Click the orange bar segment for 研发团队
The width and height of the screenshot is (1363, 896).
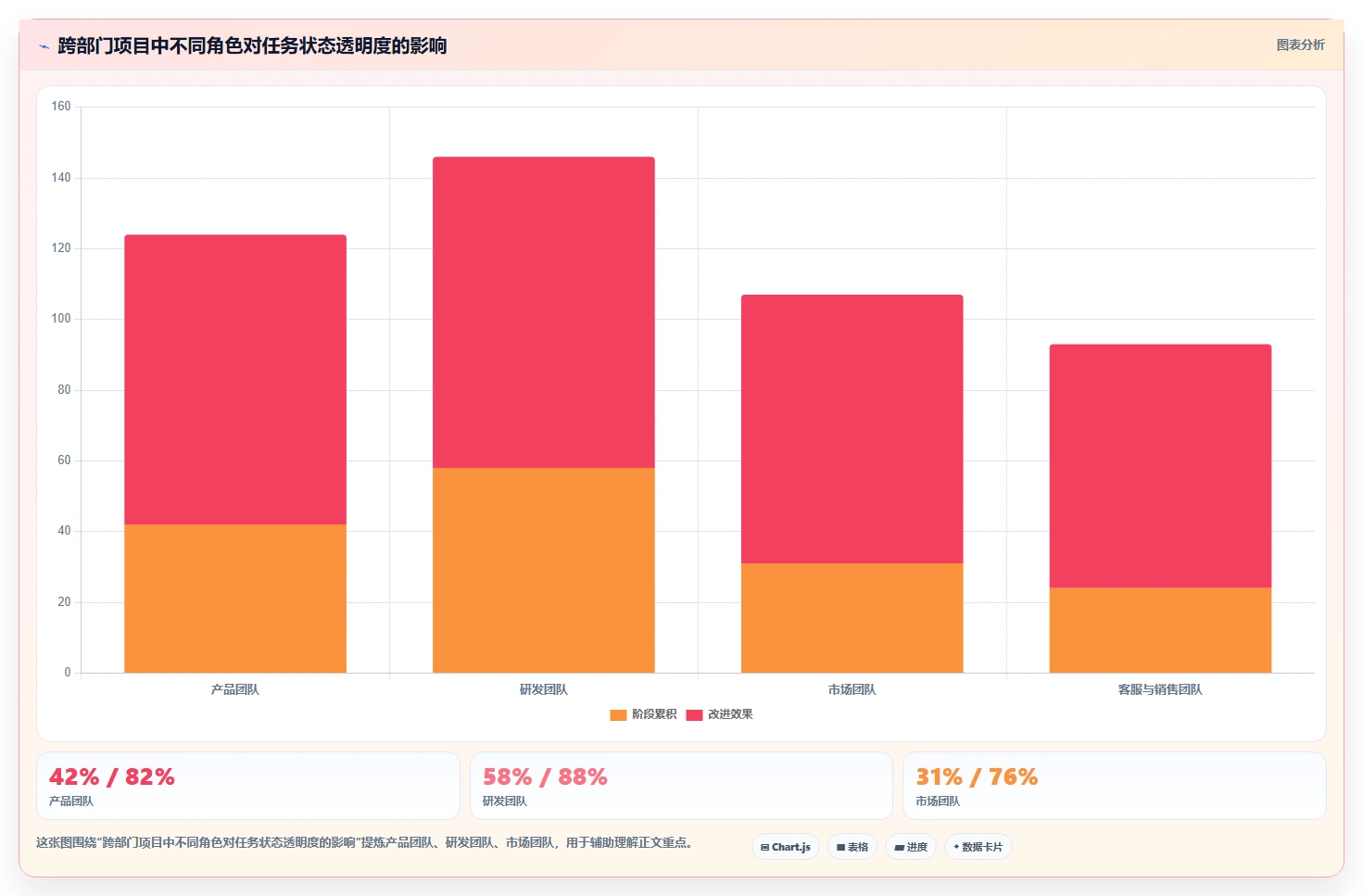point(544,570)
